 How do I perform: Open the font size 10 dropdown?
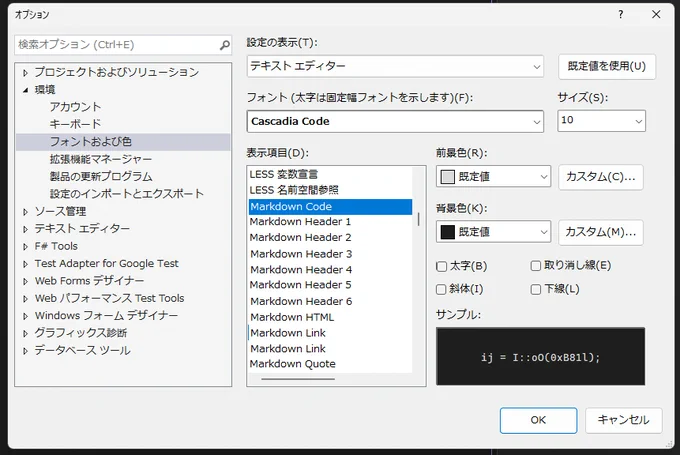click(601, 121)
